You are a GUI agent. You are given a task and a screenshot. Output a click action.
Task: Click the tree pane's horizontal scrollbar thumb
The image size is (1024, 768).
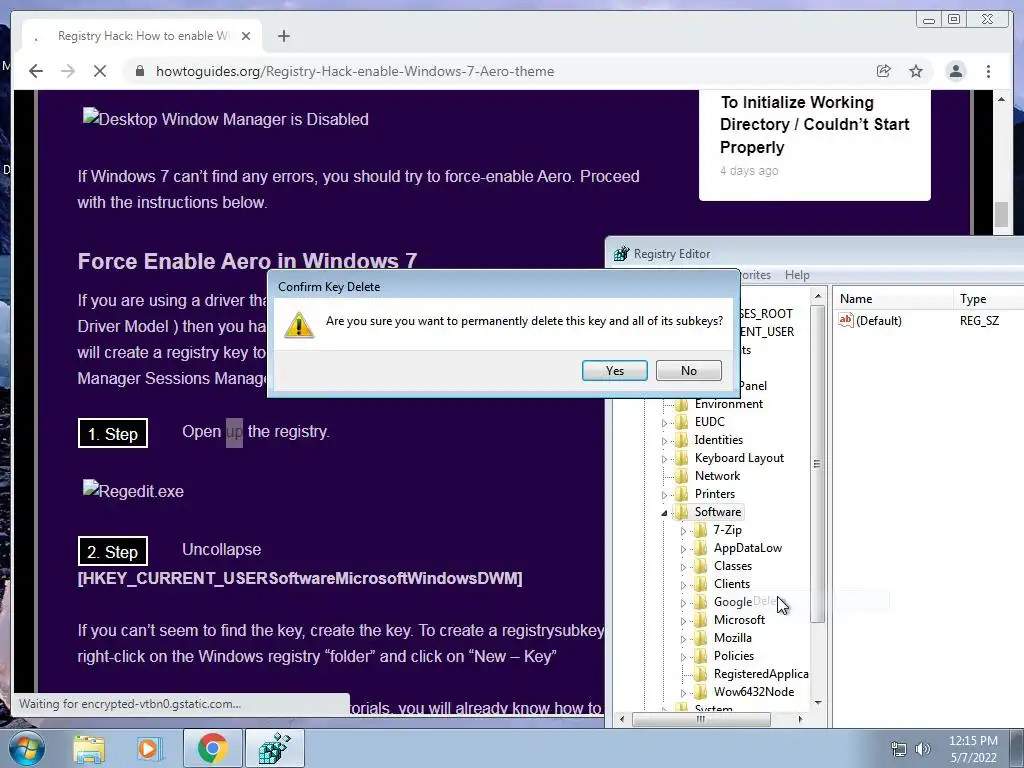click(701, 719)
